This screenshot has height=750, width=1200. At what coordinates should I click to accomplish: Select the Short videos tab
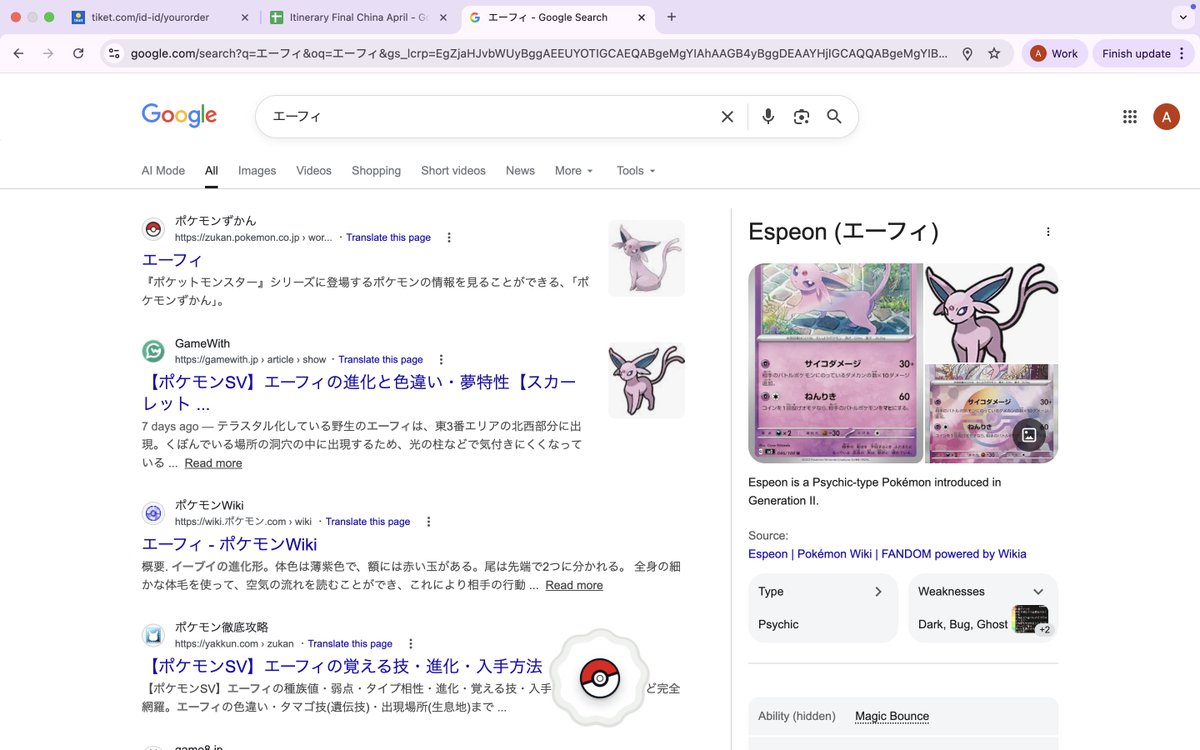coord(453,171)
